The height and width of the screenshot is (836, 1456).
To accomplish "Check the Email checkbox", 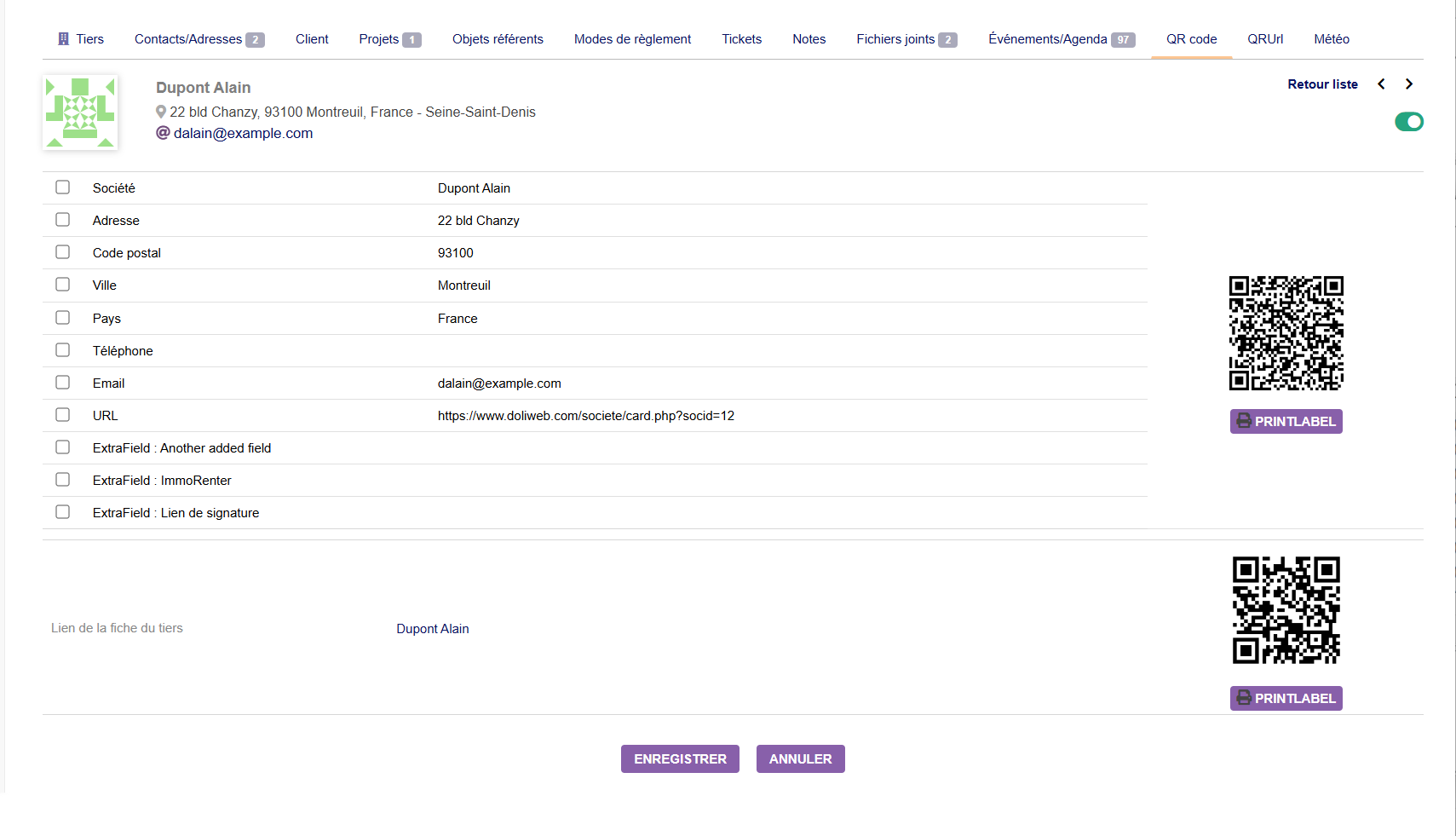I will [63, 383].
